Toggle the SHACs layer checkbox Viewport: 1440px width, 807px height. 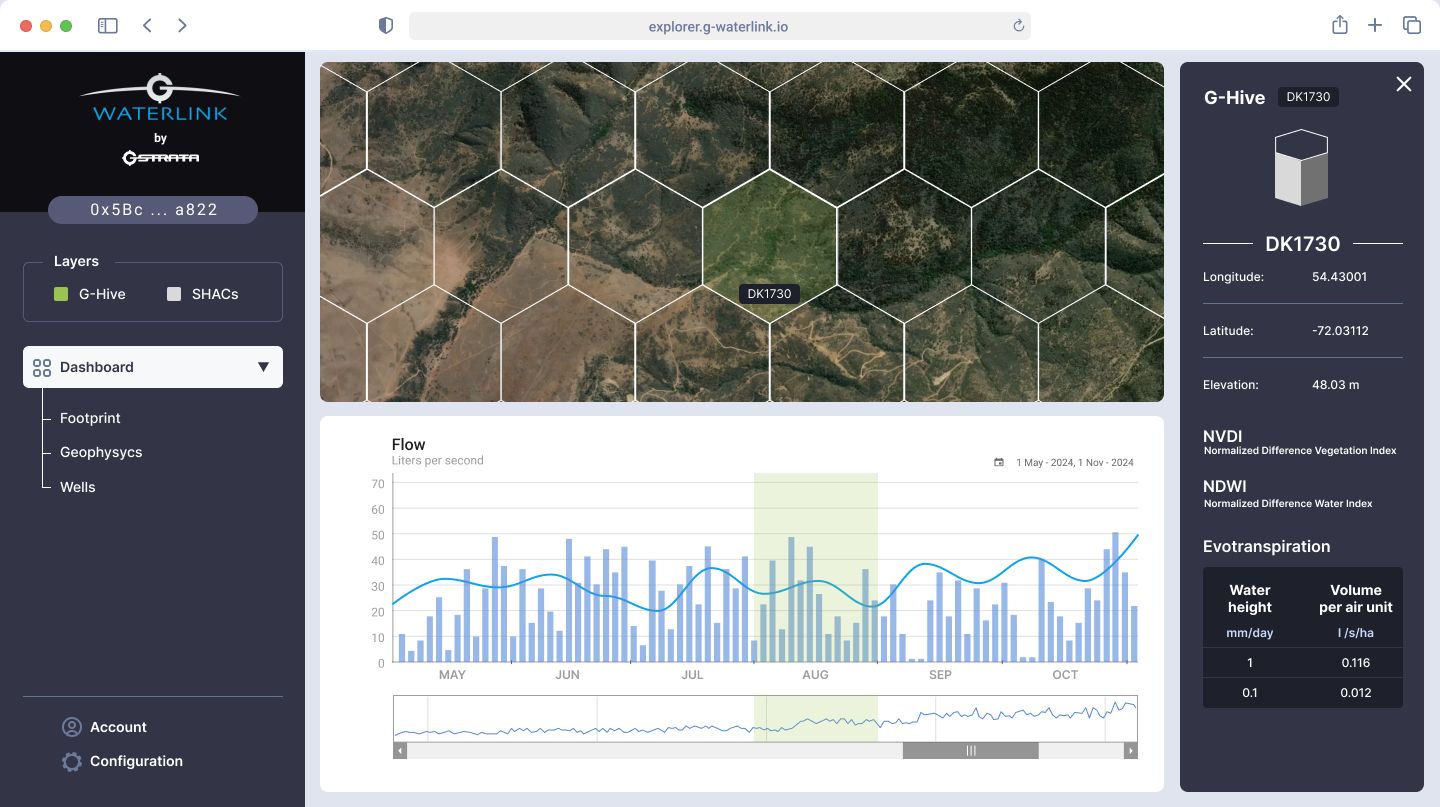tap(174, 294)
